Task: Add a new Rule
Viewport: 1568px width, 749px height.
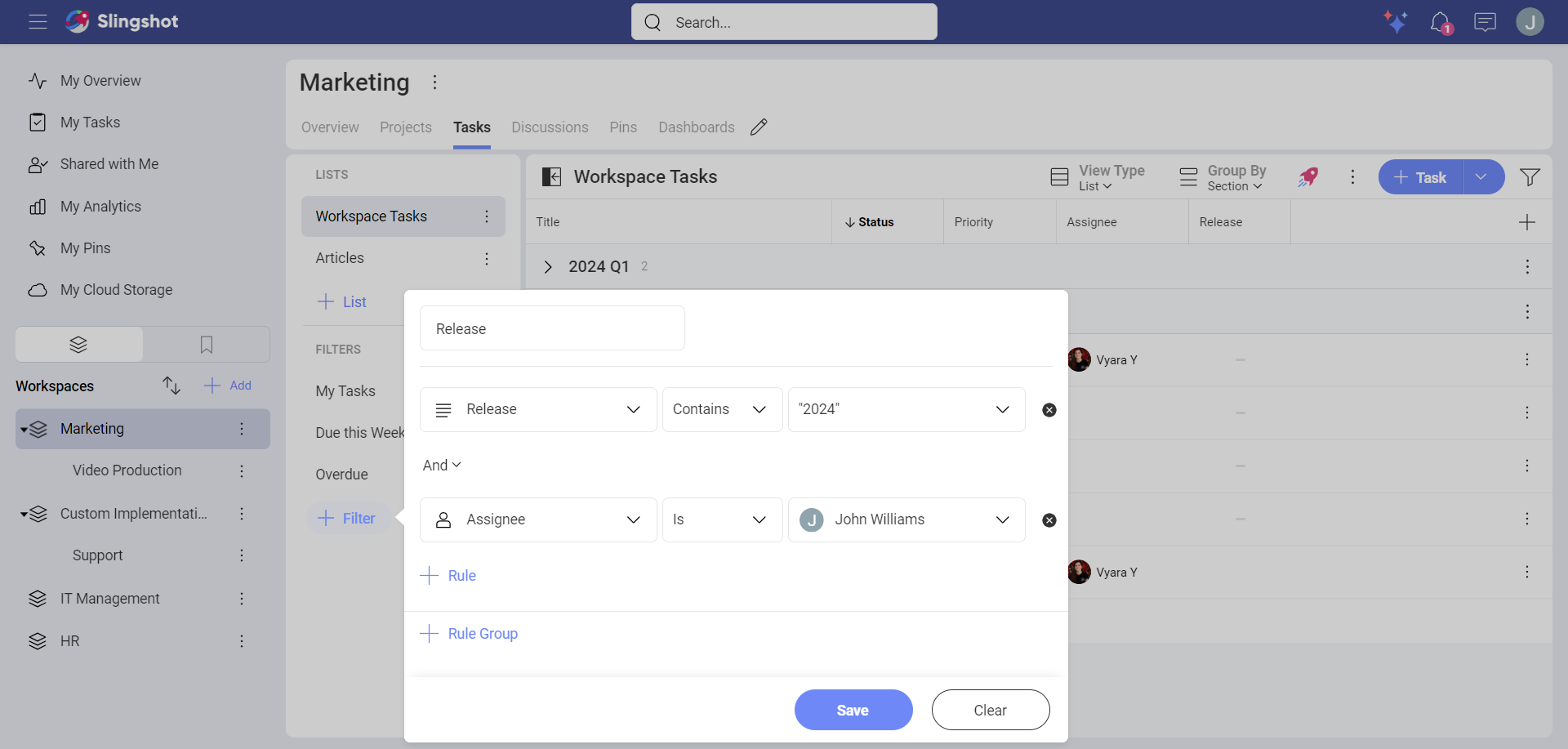Action: coord(448,576)
